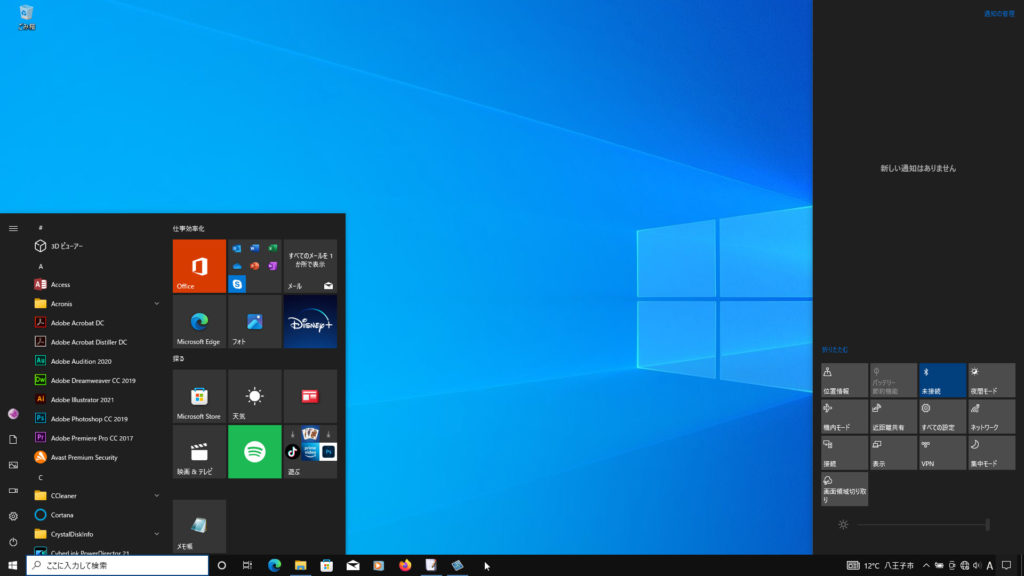Screen dimensions: 1024x576
Task: Launch Adobe Photoshop CC 2019
Action: 90,419
